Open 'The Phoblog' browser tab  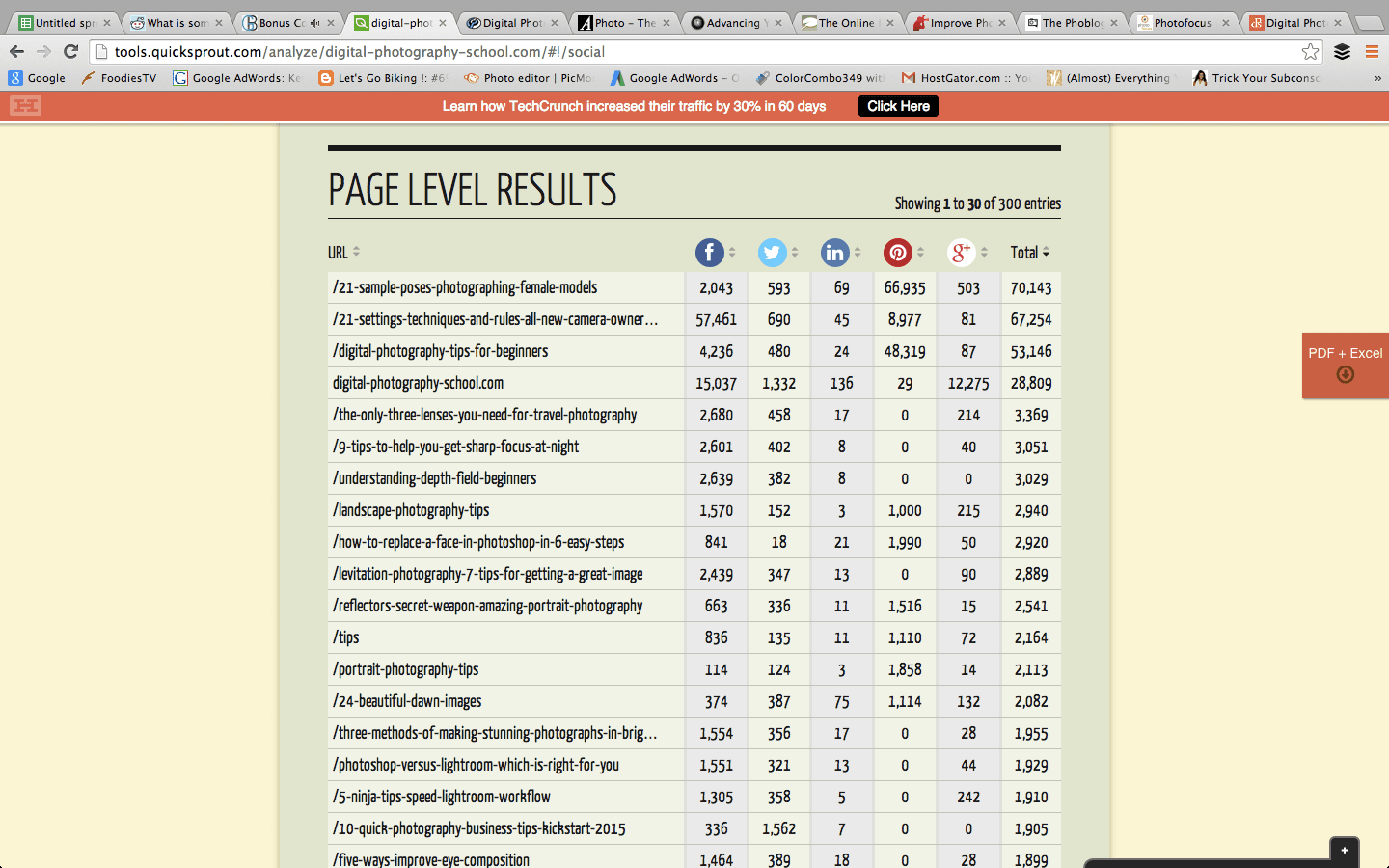click(1071, 23)
